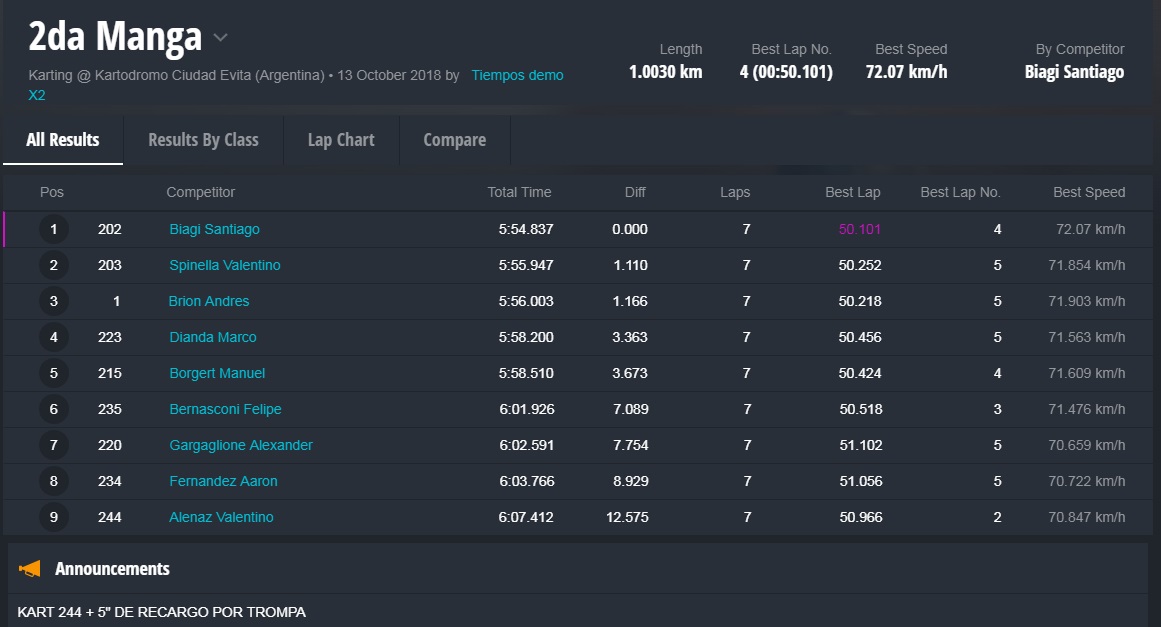Open Gargaglione Alexander's competitor page
The image size is (1161, 627).
[x=240, y=445]
